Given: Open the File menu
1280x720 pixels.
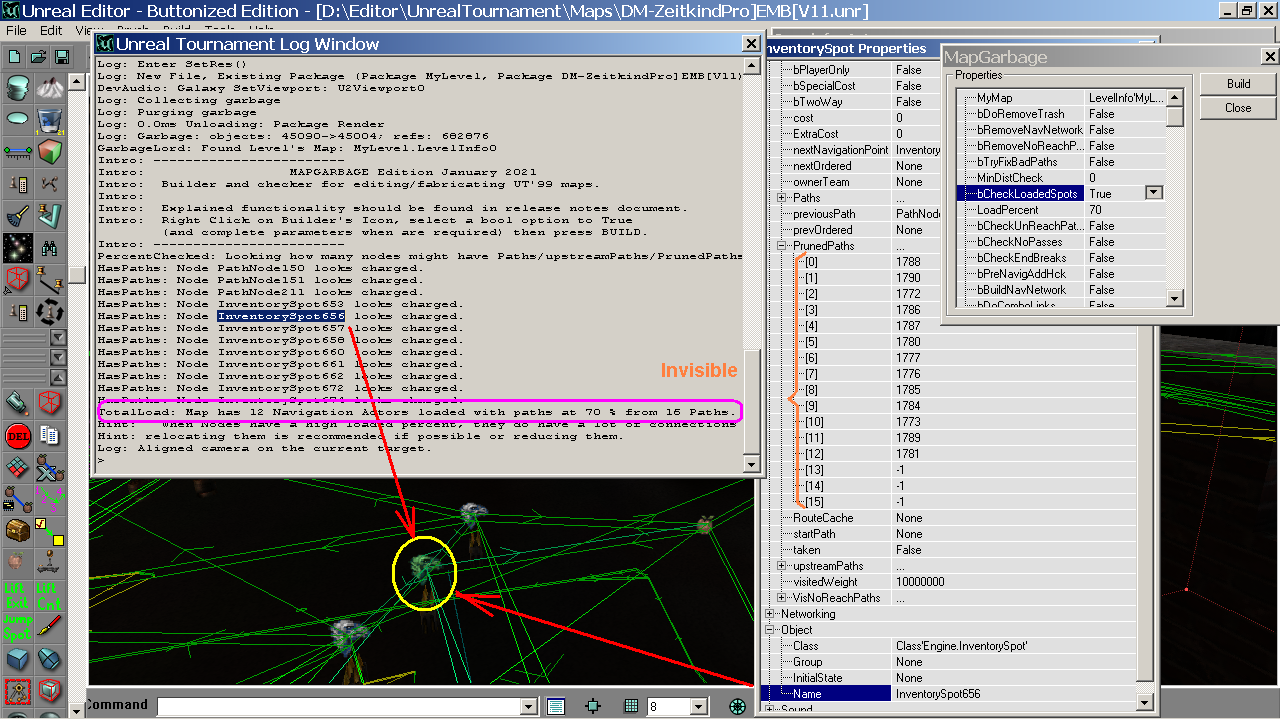Looking at the screenshot, I should (x=16, y=30).
